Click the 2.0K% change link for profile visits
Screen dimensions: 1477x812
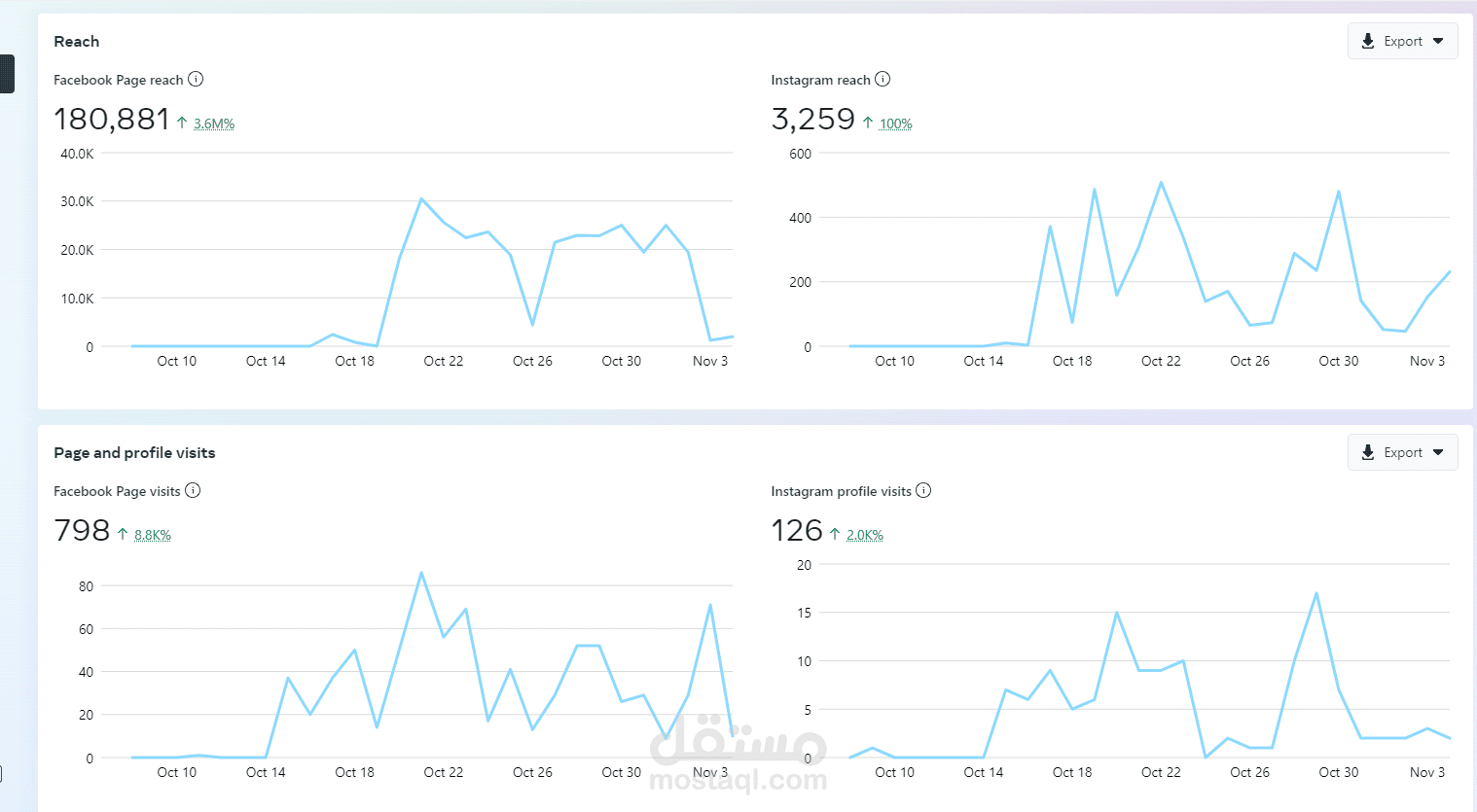[x=865, y=535]
